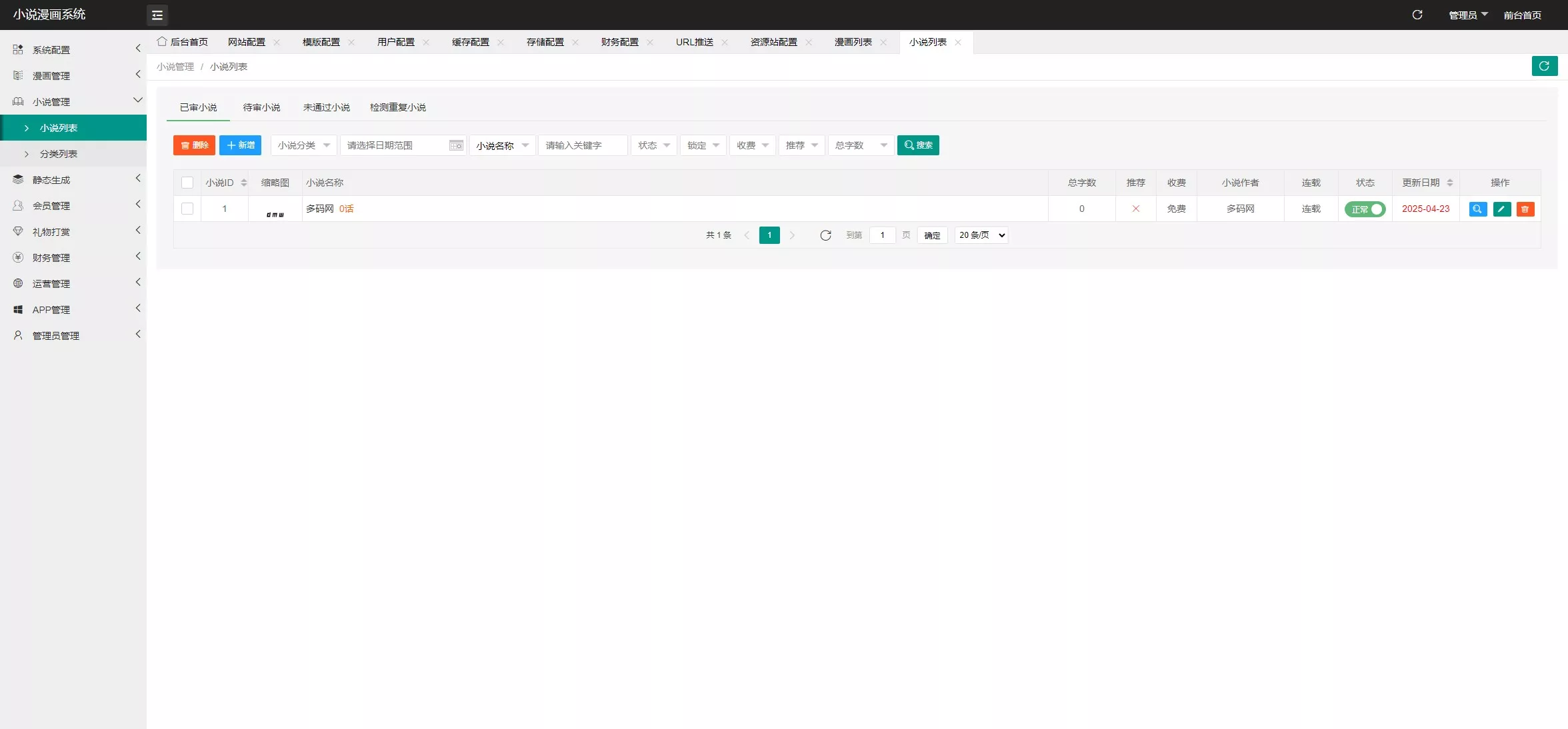Open the date range calendar icon
1568x729 pixels.
[x=456, y=145]
